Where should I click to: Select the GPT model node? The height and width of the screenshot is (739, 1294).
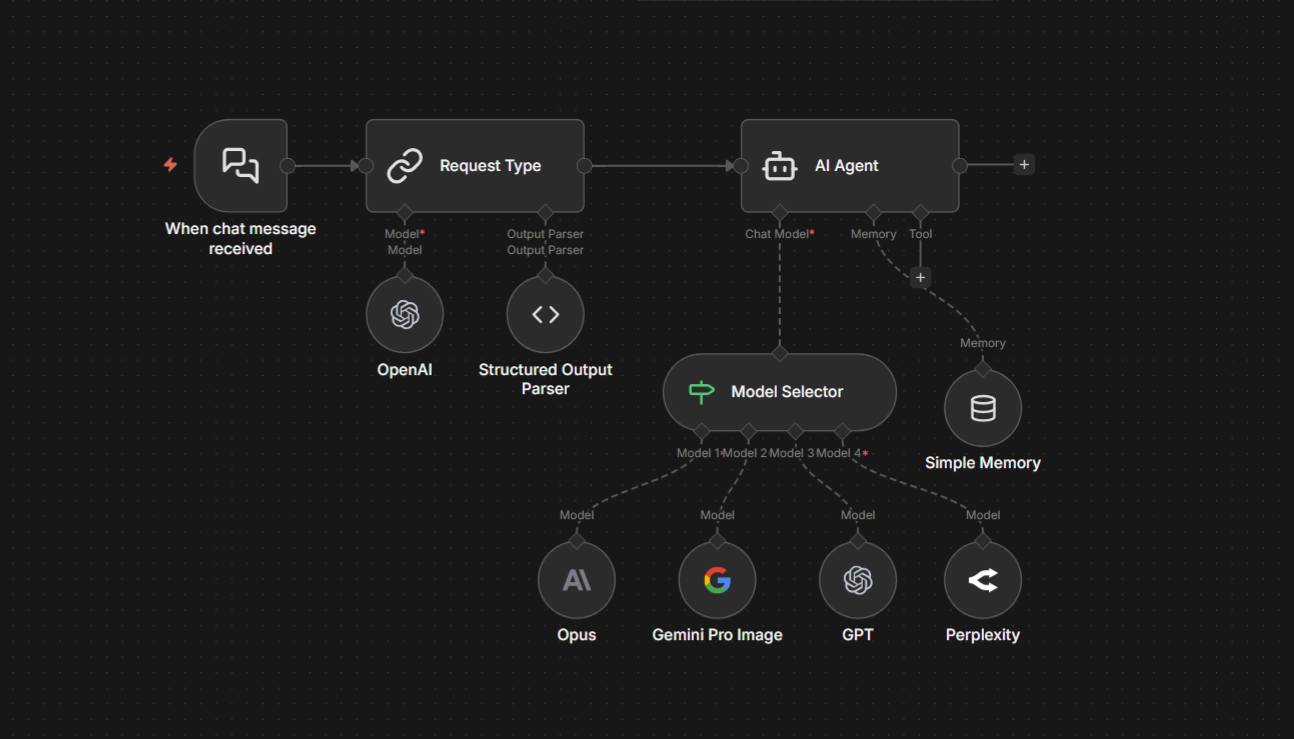857,580
